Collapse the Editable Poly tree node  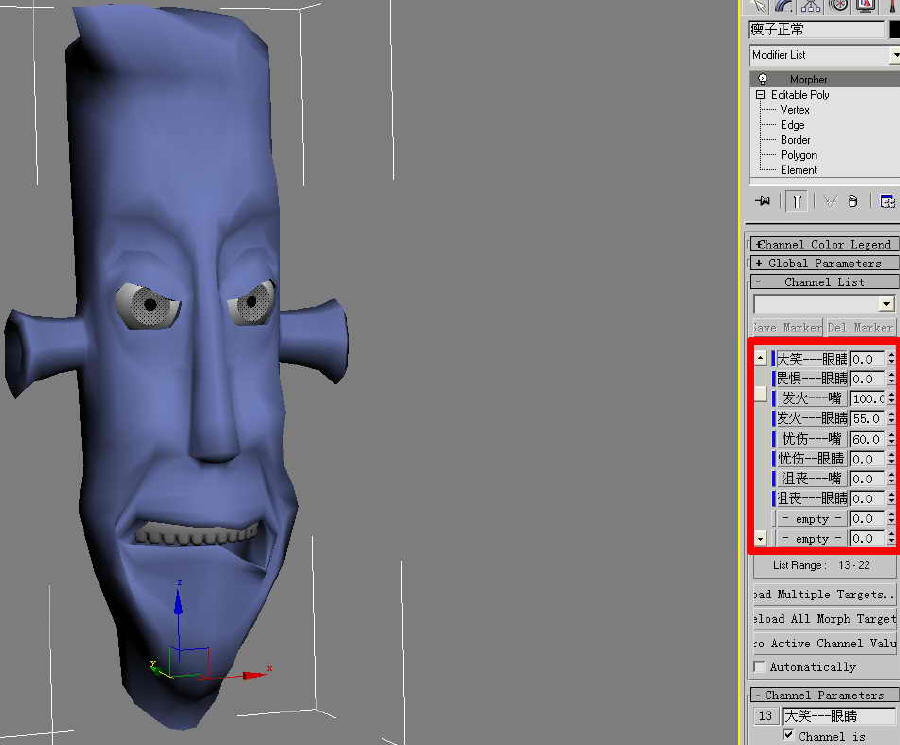pos(761,95)
